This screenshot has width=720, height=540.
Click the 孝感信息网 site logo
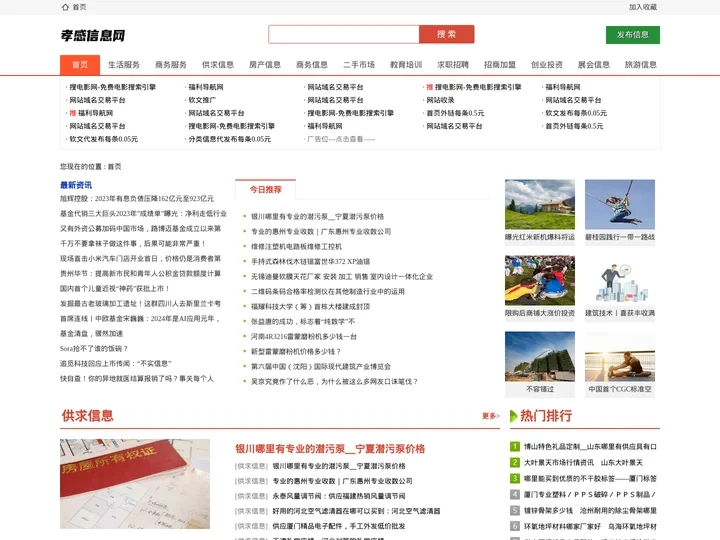tap(93, 35)
